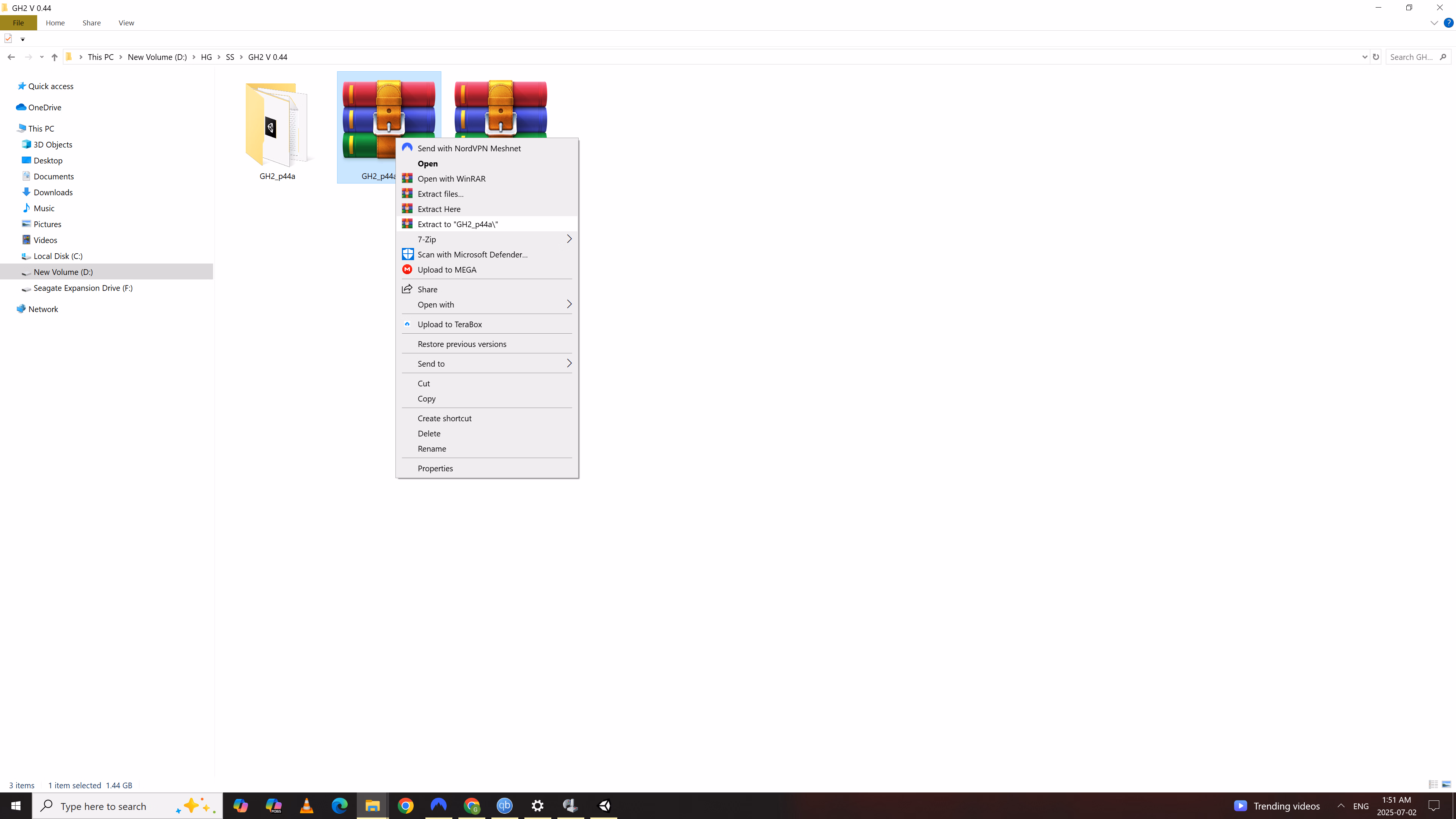The image size is (1456, 819).
Task: Switch to large icons view toggle
Action: 1447,784
